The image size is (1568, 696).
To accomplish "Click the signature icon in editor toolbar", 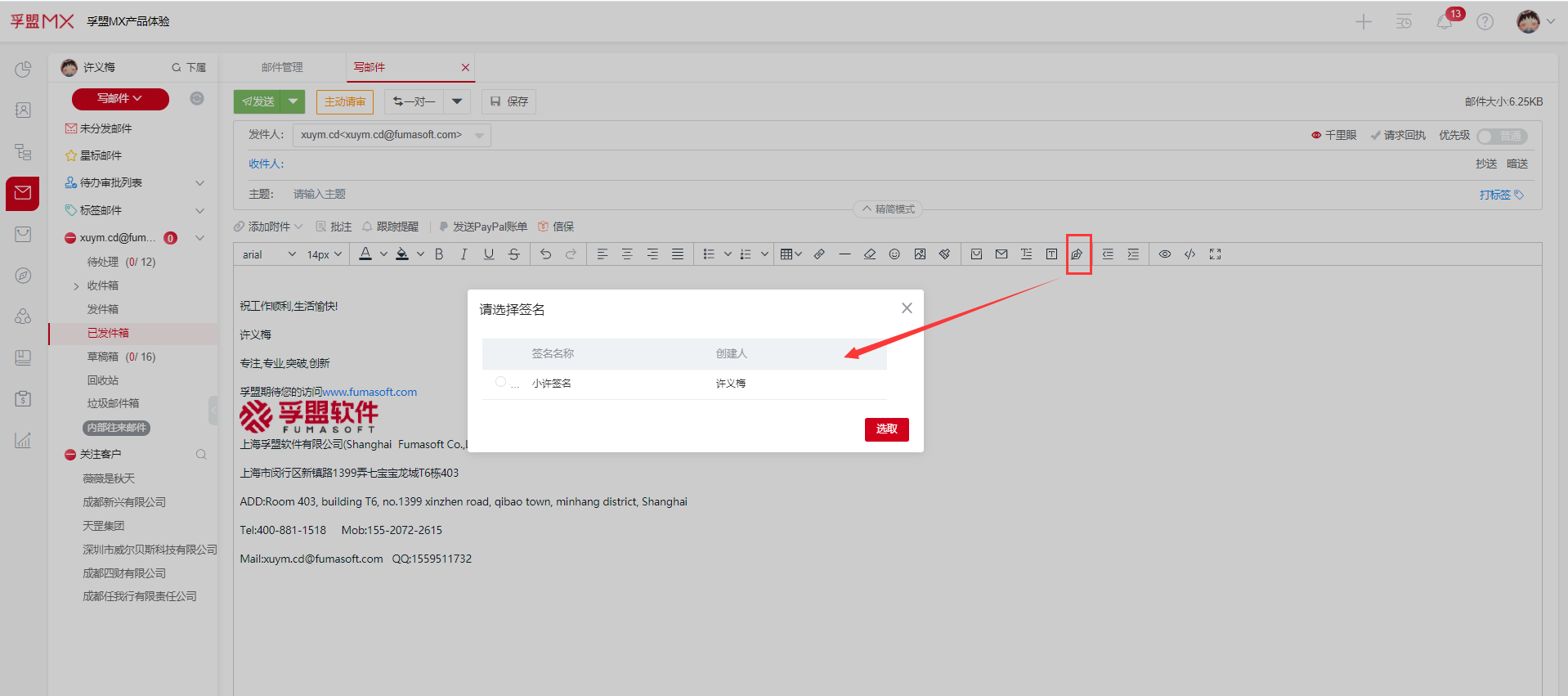I will point(1077,254).
